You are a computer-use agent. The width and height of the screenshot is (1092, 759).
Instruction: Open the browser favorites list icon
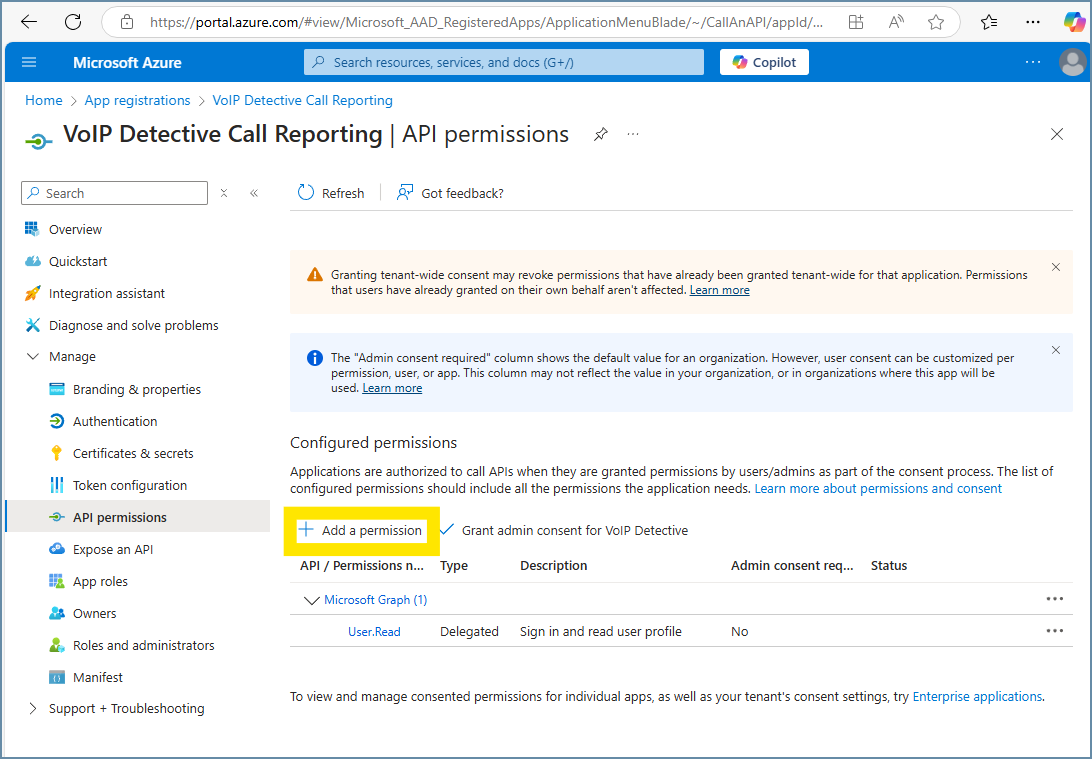(x=989, y=22)
